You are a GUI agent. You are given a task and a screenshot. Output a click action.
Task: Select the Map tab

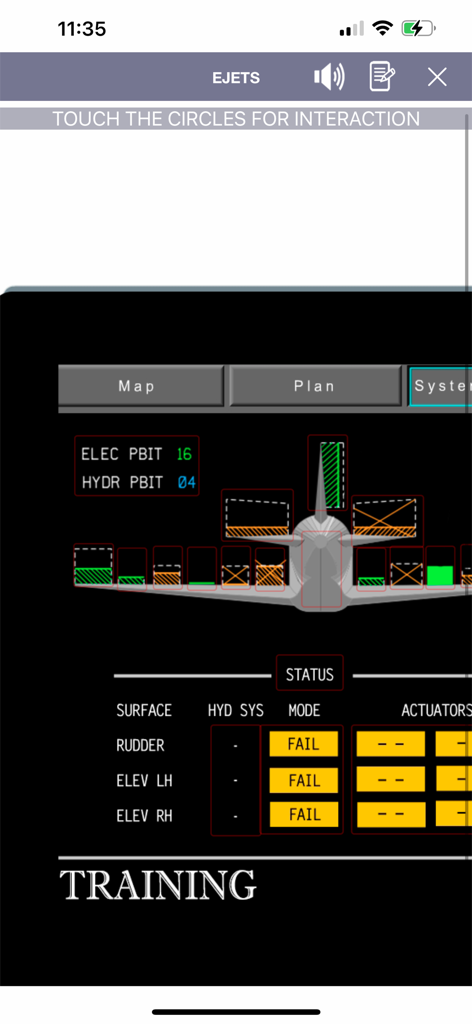click(142, 386)
